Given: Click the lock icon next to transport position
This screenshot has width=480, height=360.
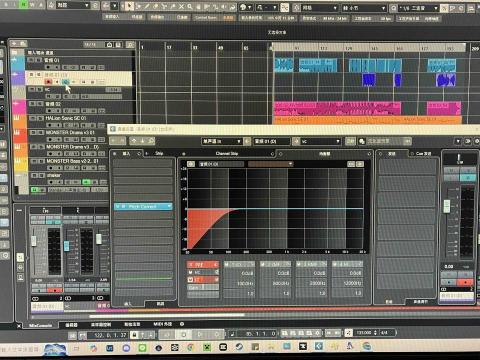Looking at the screenshot, I should click(134, 334).
